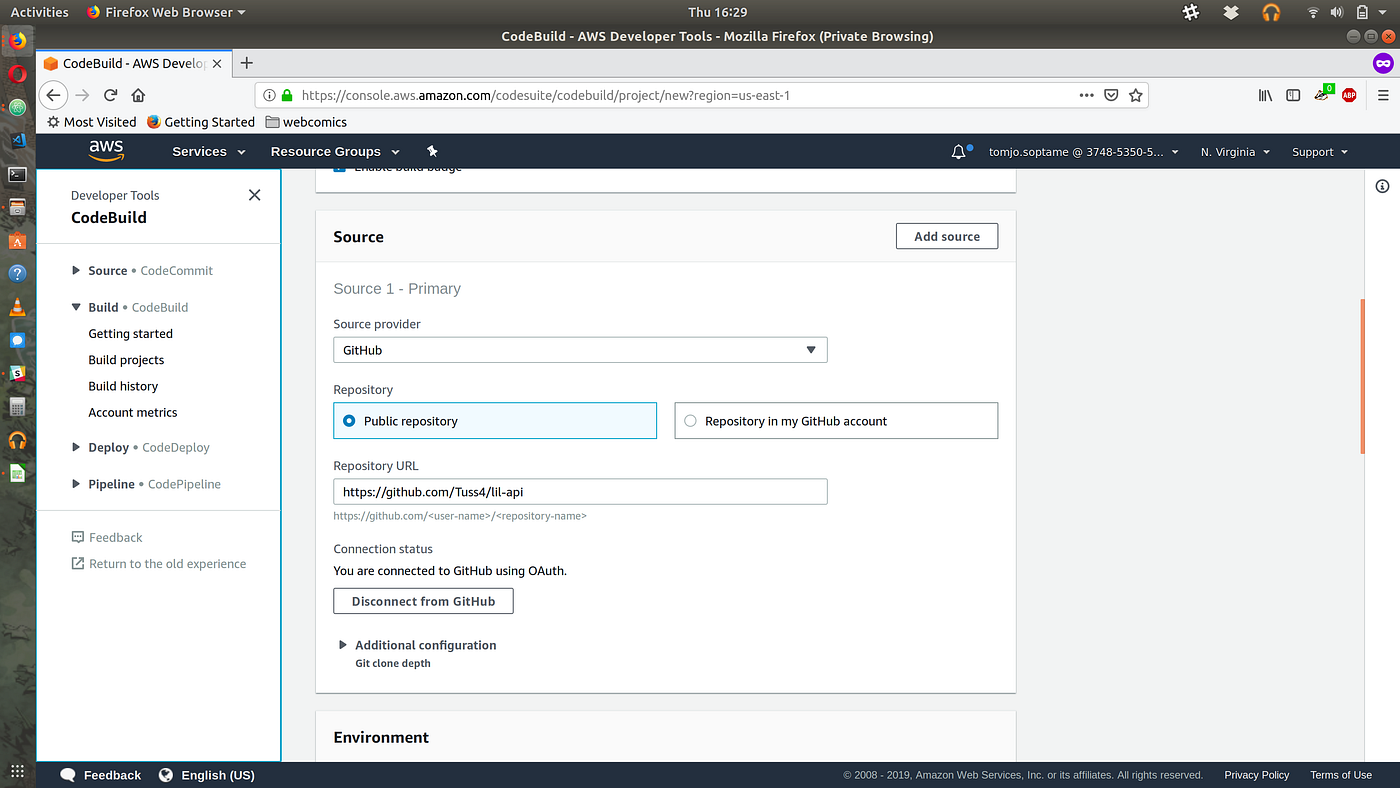Image resolution: width=1400 pixels, height=788 pixels.
Task: Click the pin favorites icon in AWS navbar
Action: click(432, 151)
